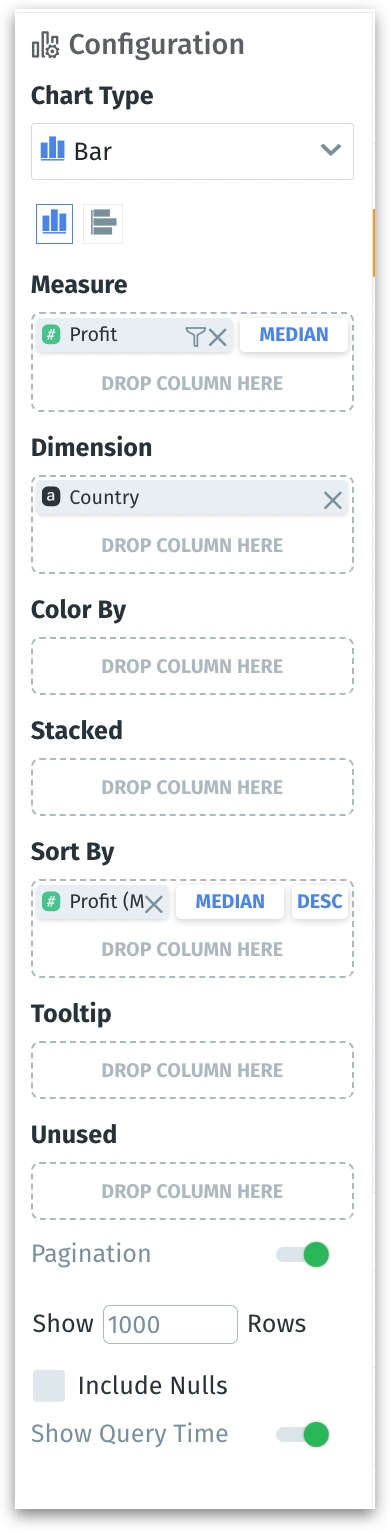Viewport: 391px width, 1531px height.
Task: Open MEDIAN aggregation in Measure
Action: tap(294, 335)
